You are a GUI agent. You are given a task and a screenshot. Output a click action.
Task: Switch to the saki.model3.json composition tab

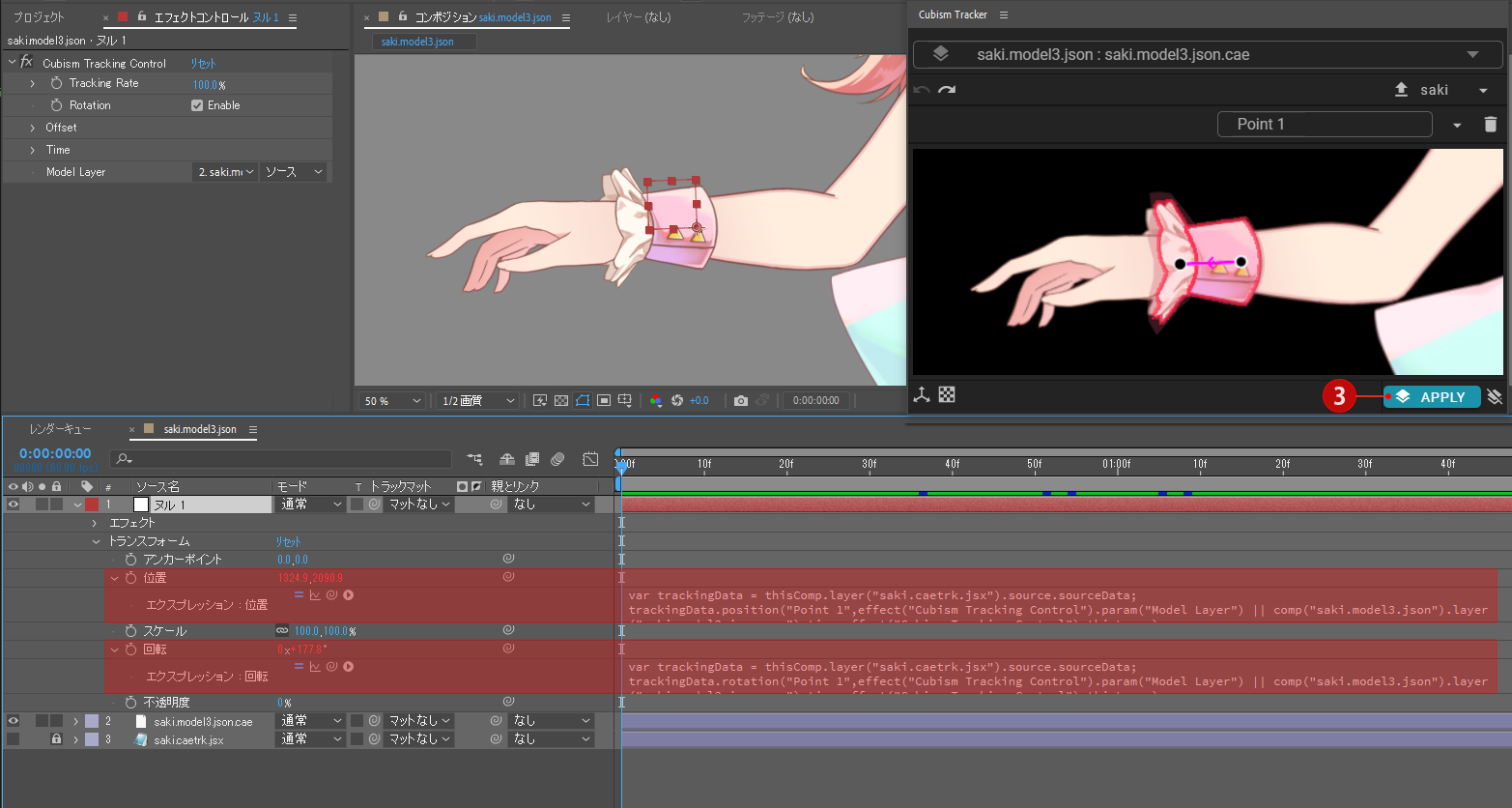coord(423,42)
